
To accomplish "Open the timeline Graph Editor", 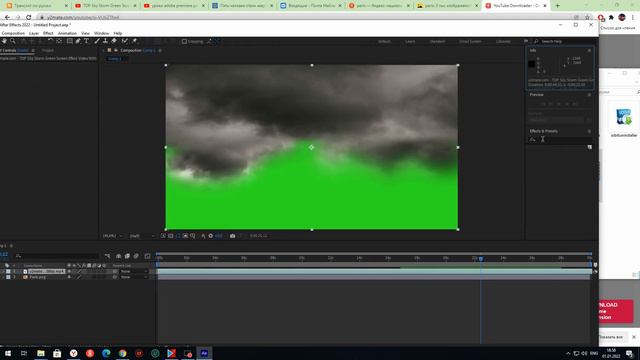I will (147, 256).
